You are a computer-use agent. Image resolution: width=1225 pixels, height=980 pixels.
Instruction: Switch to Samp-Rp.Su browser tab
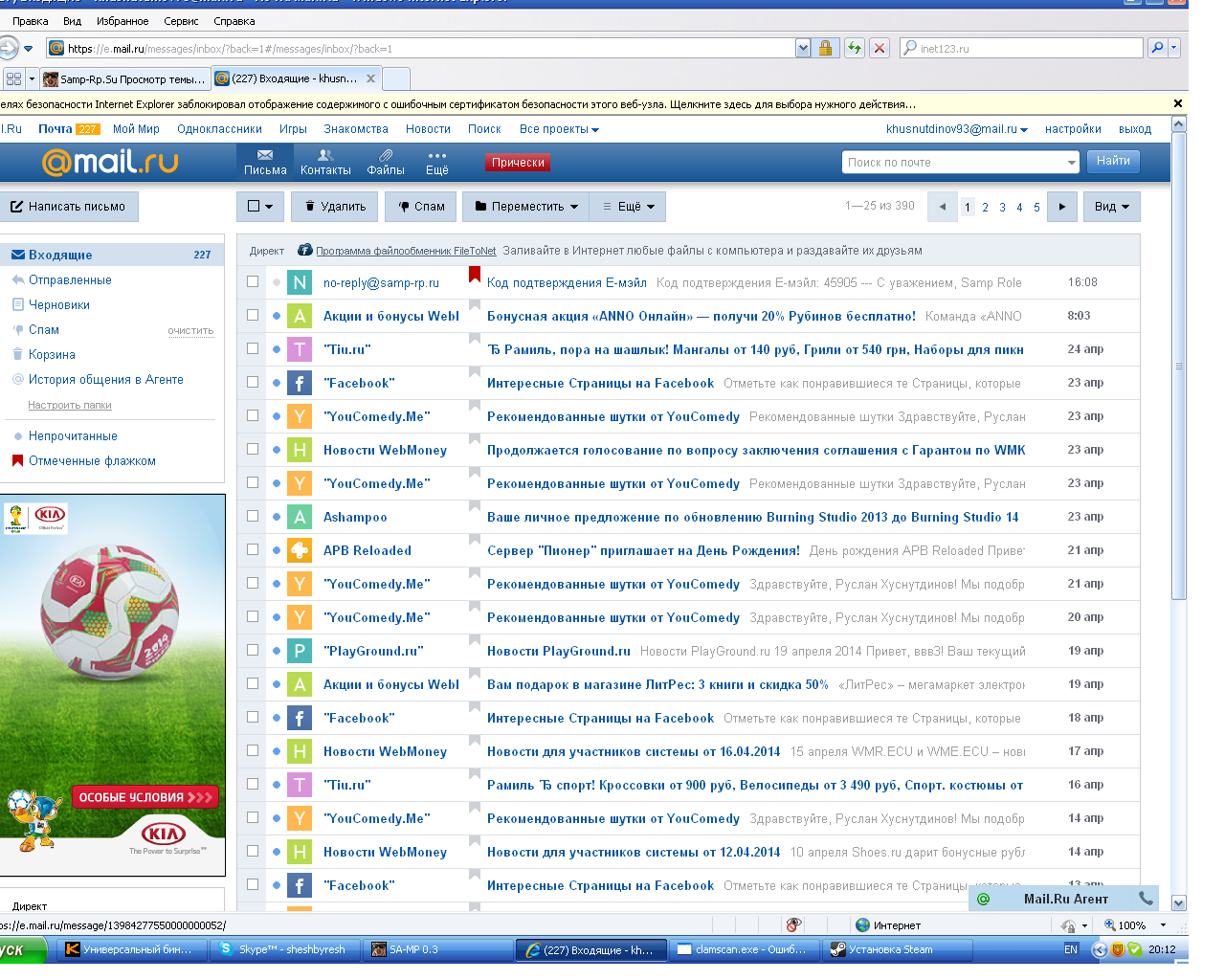pyautogui.click(x=124, y=78)
